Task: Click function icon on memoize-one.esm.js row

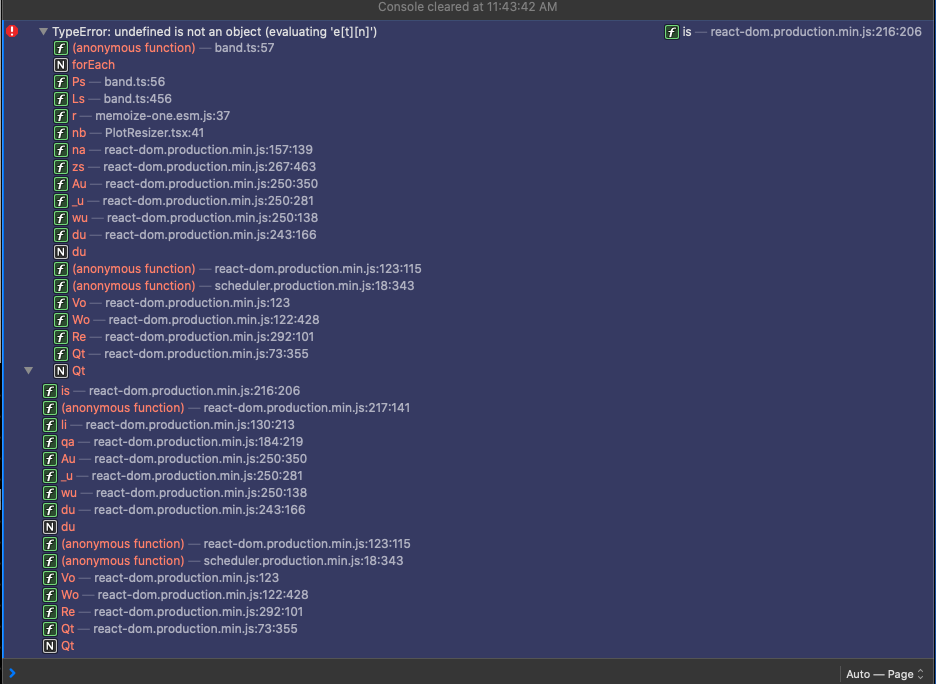Action: 60,116
